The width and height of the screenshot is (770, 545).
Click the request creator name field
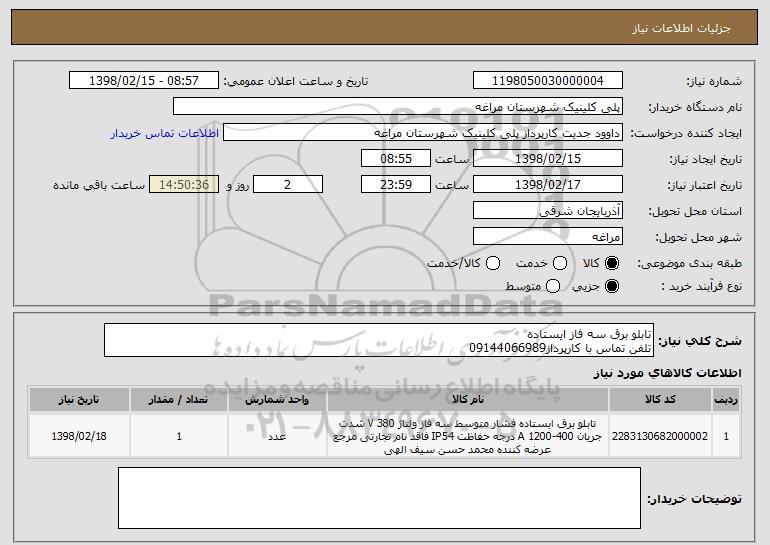421,132
